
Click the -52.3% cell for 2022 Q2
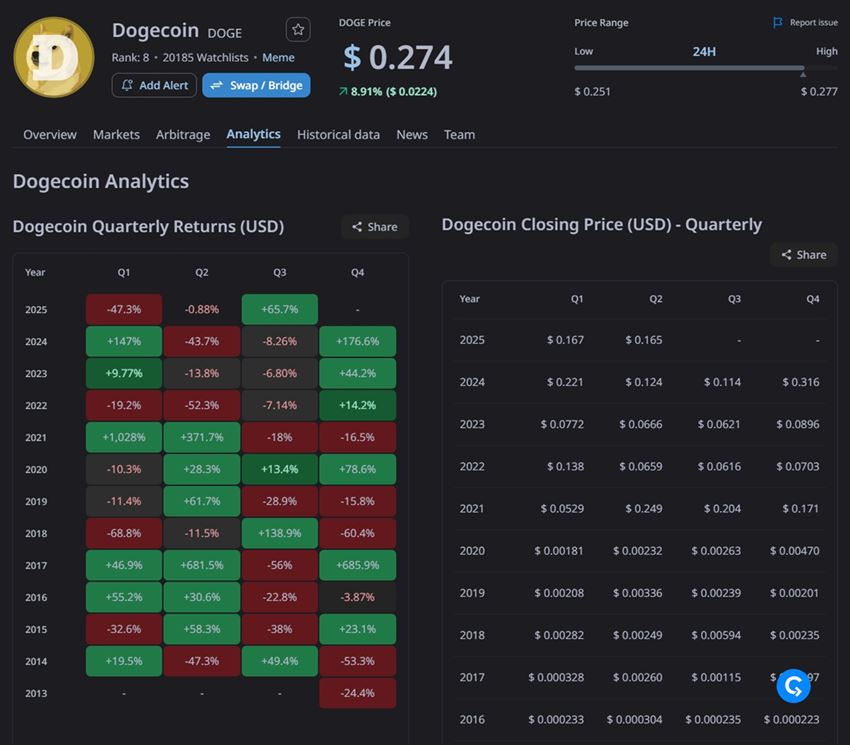point(202,406)
